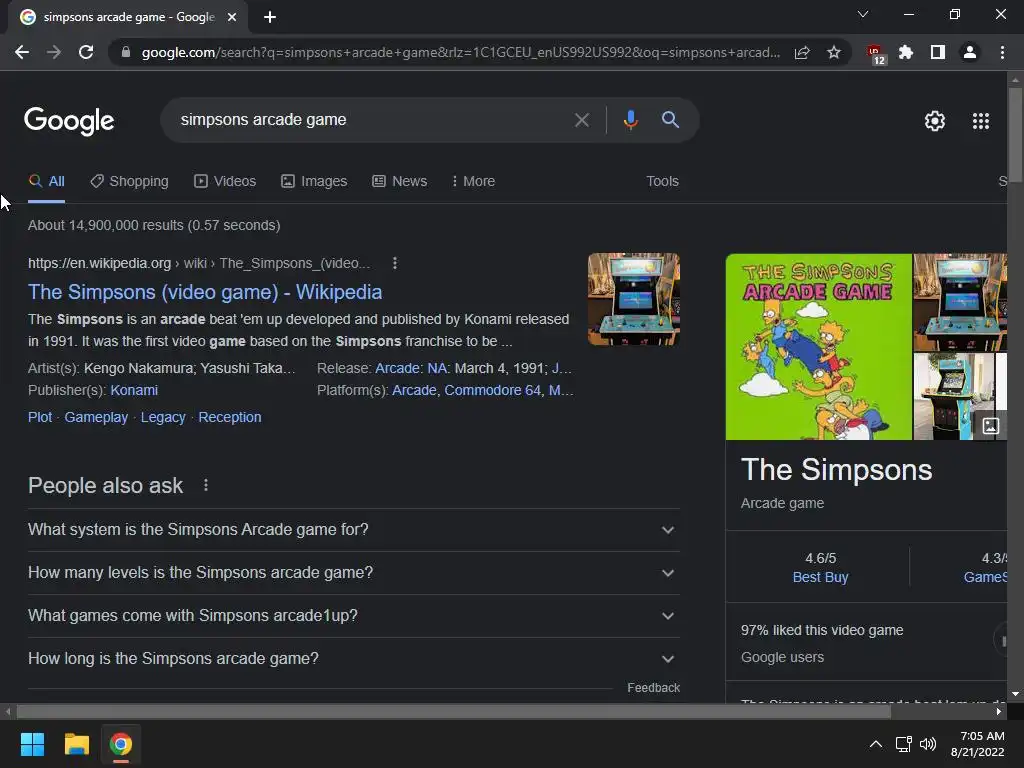Open the volume speaker tray icon

point(928,744)
